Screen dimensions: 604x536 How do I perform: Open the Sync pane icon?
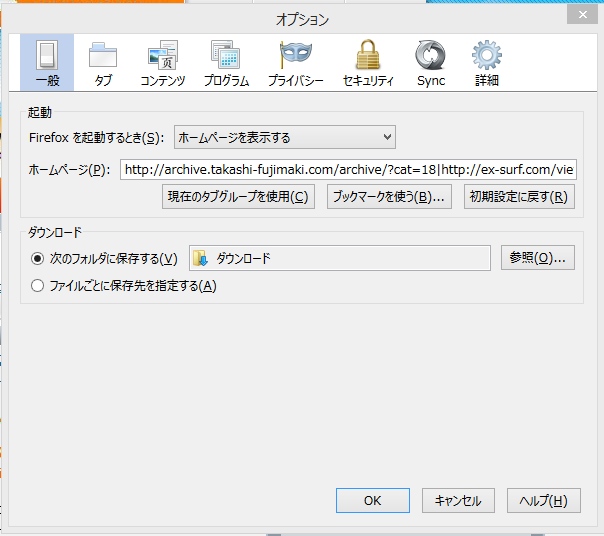(430, 55)
